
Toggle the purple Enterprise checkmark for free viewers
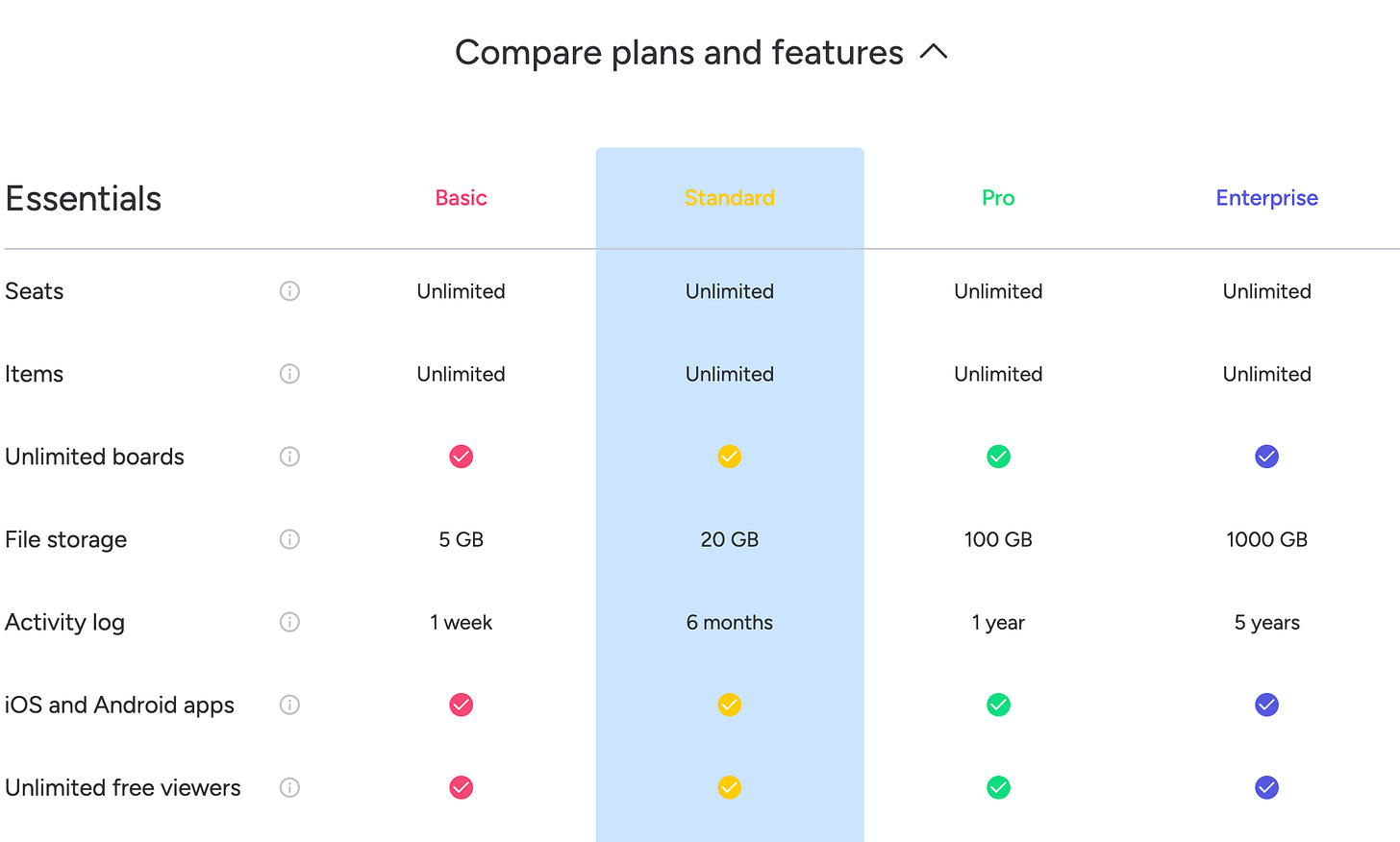[1266, 787]
